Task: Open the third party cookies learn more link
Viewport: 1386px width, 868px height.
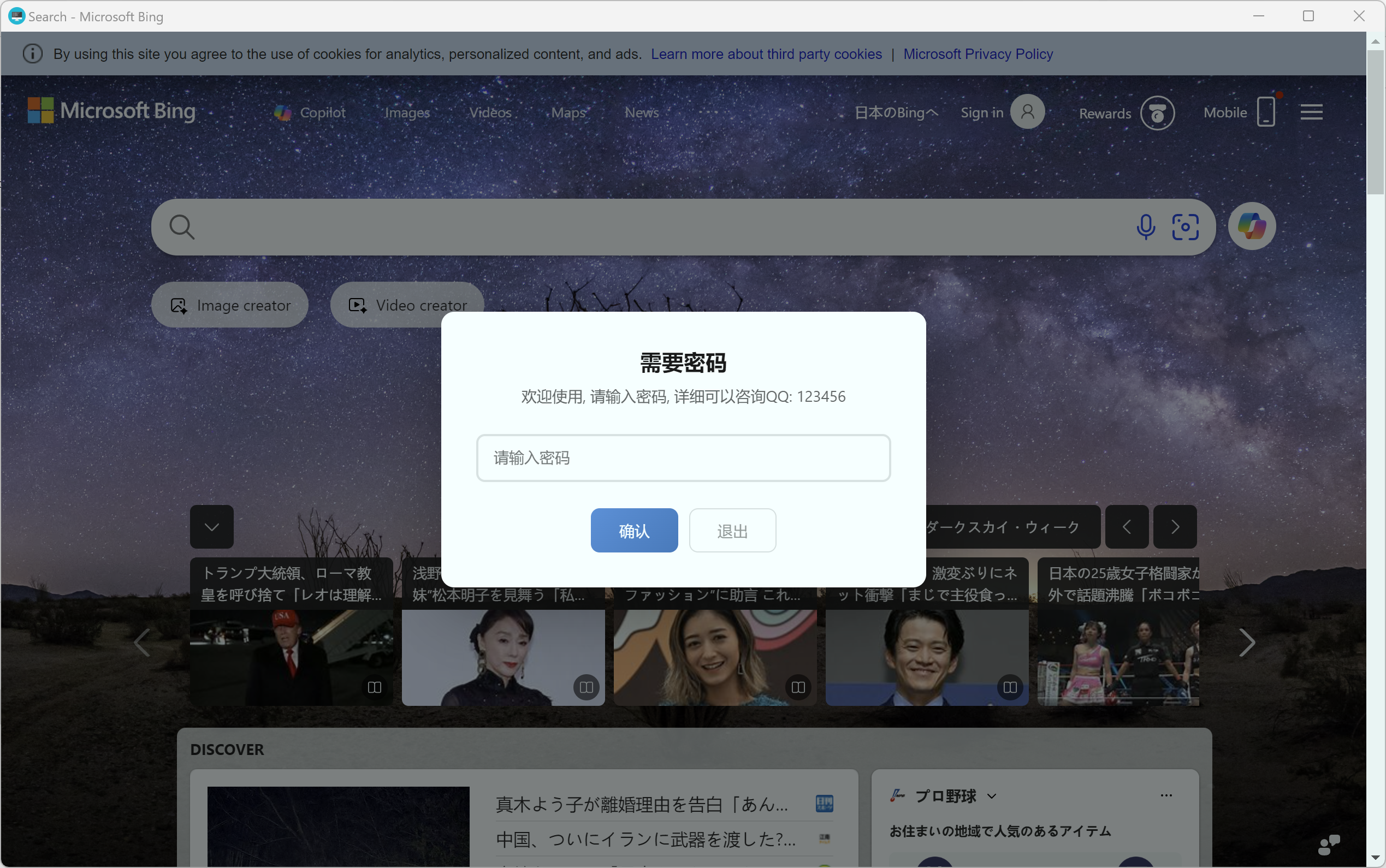Action: pyautogui.click(x=767, y=53)
